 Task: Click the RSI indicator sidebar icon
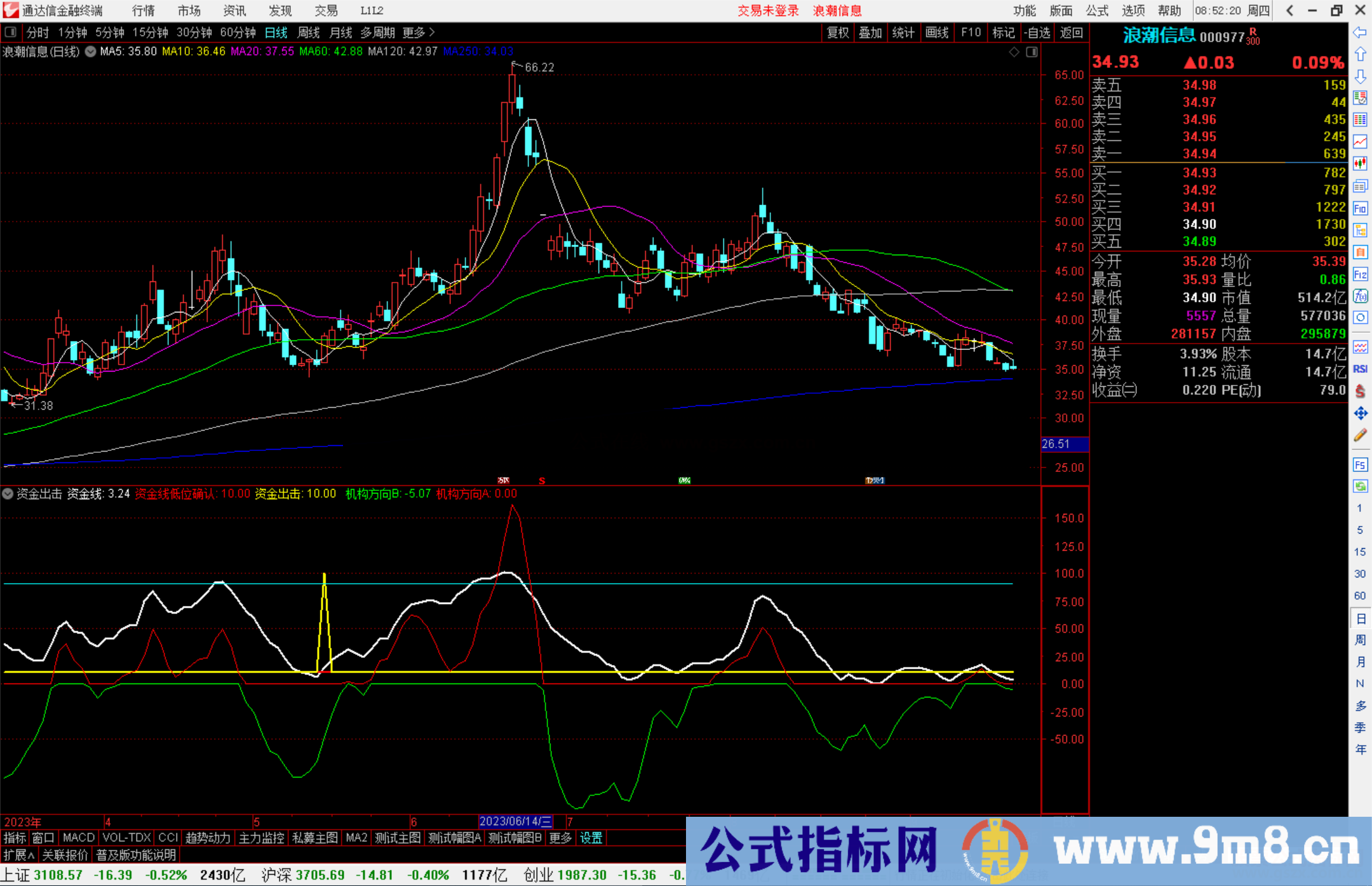(x=1360, y=369)
